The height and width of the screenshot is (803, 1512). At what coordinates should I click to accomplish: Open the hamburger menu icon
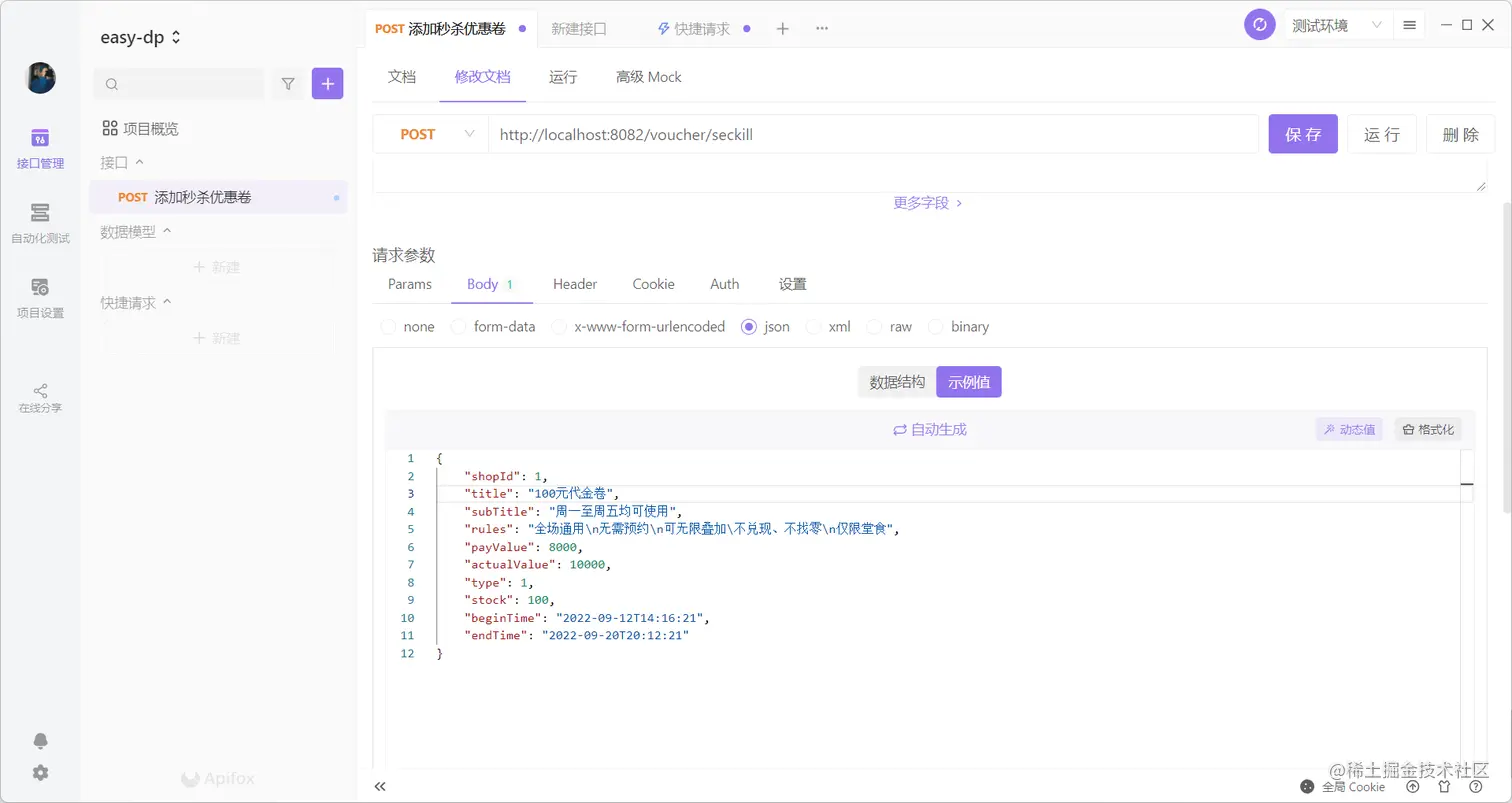(x=1409, y=25)
